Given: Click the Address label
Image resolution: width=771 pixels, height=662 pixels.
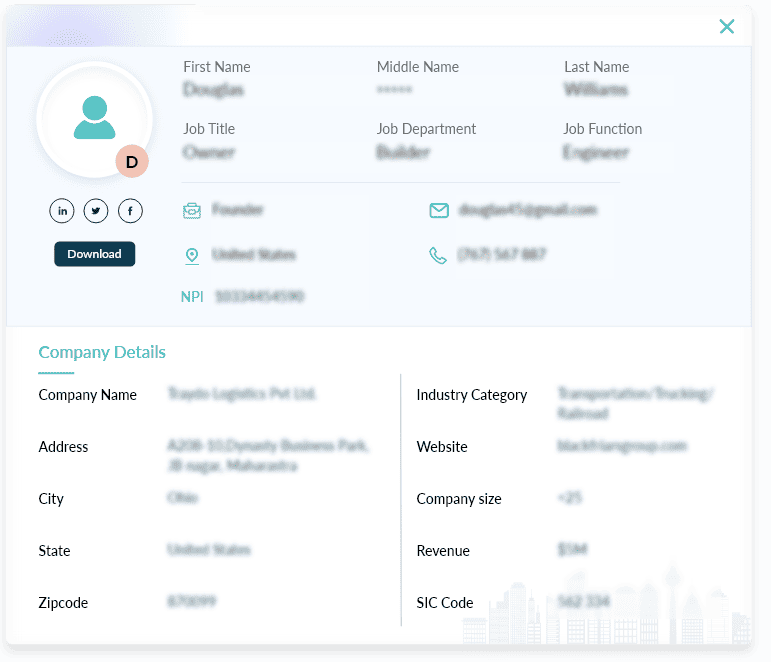Looking at the screenshot, I should click(63, 447).
